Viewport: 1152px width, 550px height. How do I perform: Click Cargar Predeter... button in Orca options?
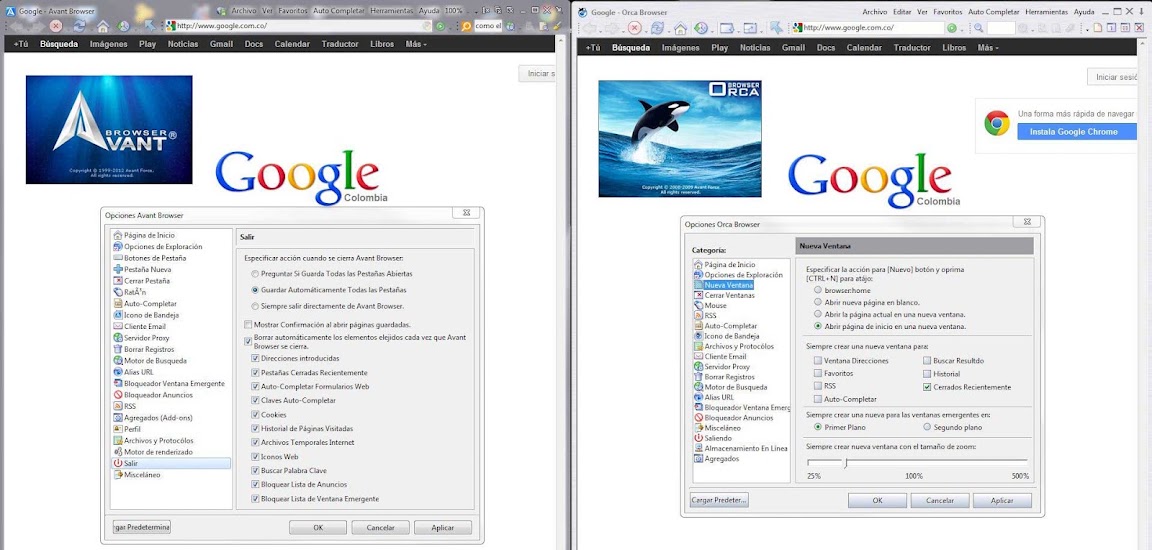coord(719,500)
